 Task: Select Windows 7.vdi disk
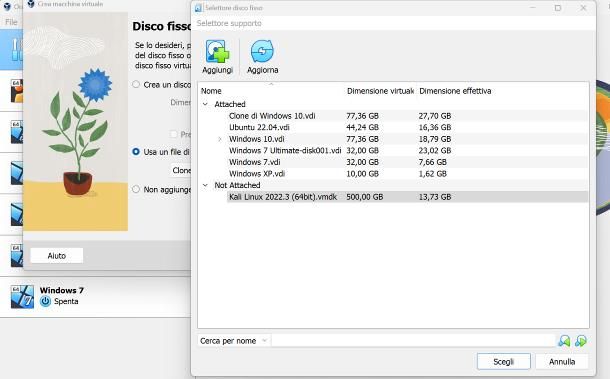pyautogui.click(x=254, y=162)
